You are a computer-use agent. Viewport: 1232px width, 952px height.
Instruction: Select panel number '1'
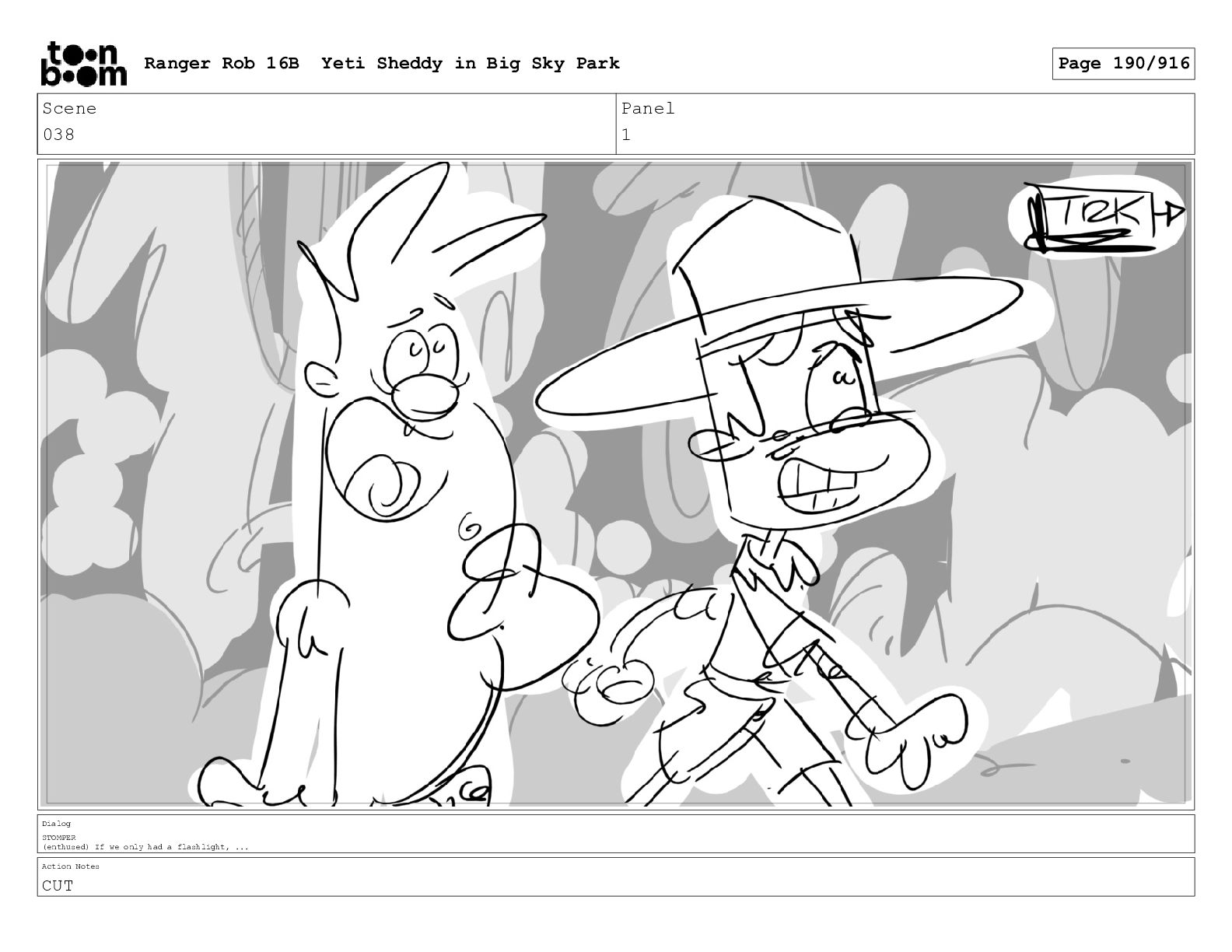click(626, 135)
